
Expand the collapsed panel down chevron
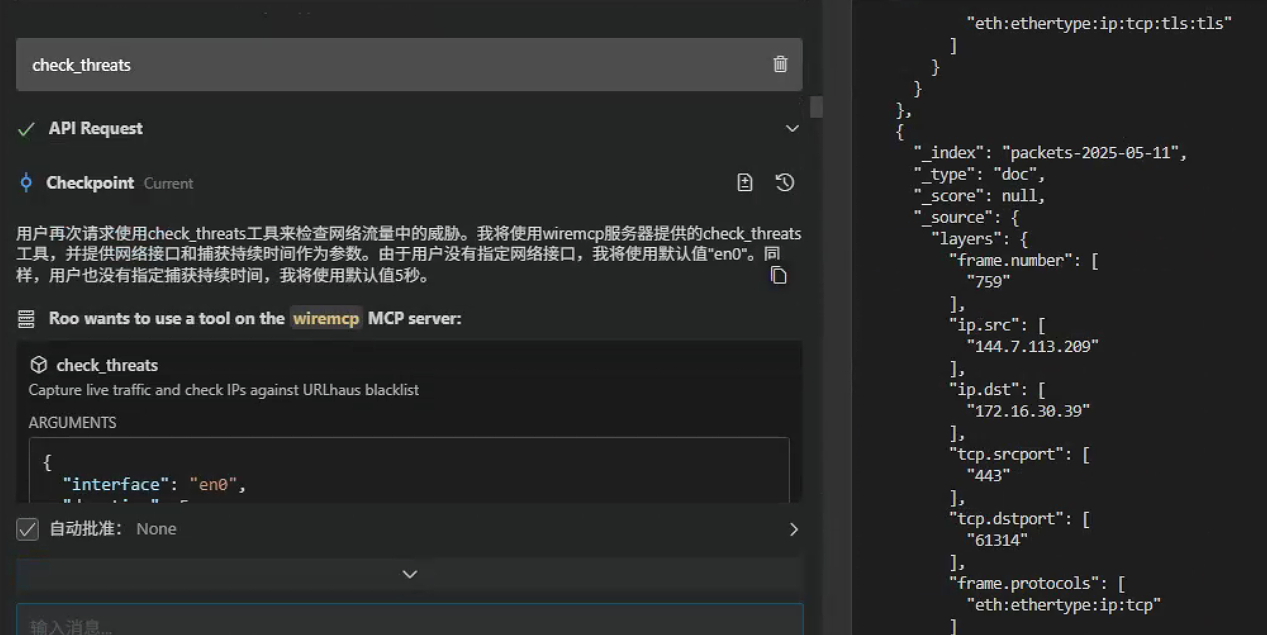coord(409,574)
